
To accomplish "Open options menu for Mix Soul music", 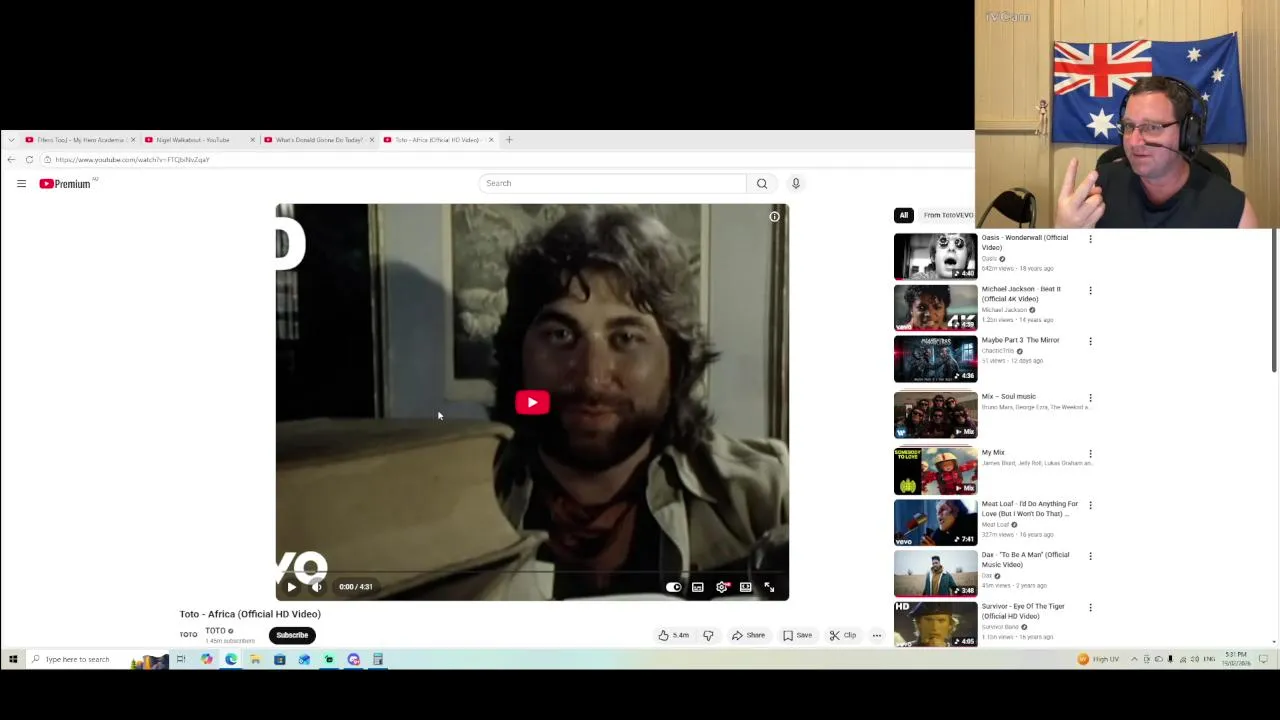I will (1090, 397).
